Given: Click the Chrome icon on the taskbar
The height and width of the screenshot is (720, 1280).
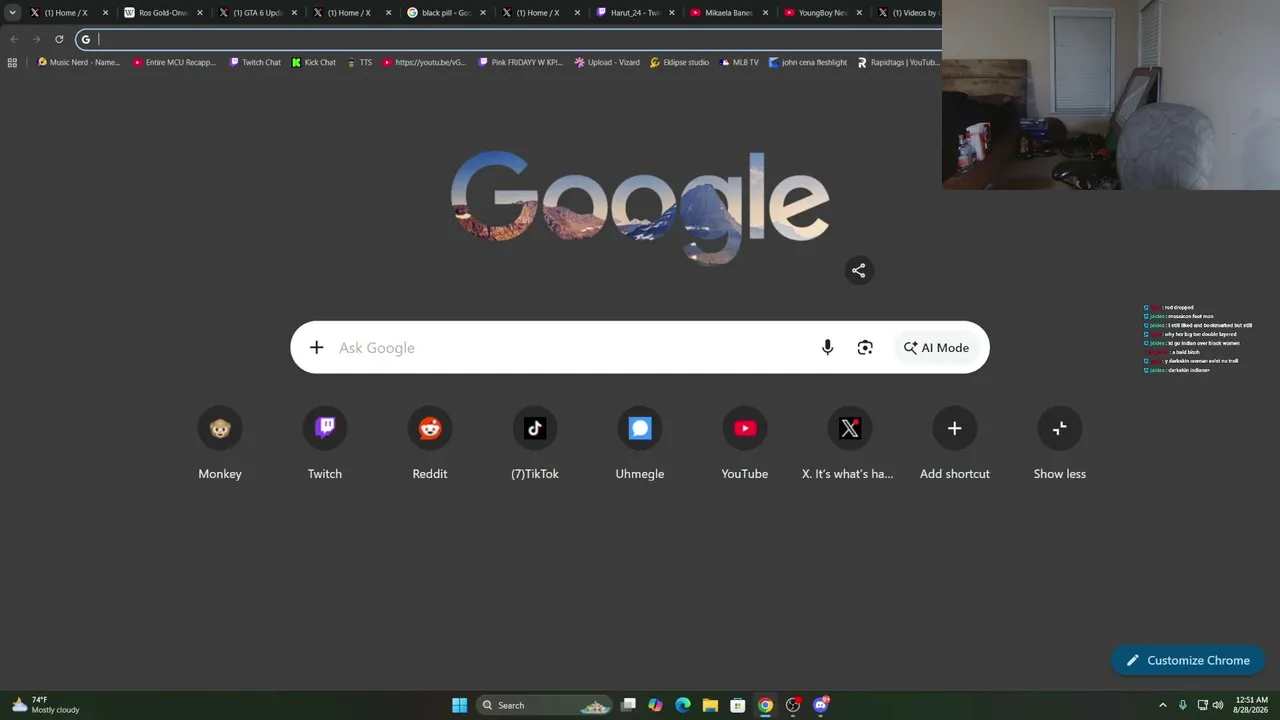Looking at the screenshot, I should (x=765, y=705).
